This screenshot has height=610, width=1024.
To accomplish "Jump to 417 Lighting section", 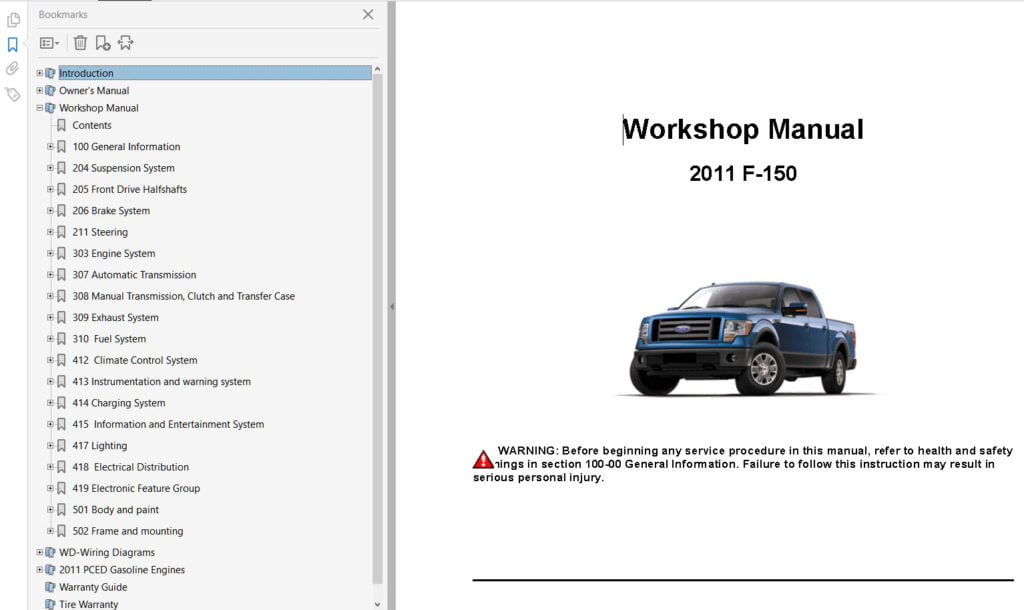I will tap(99, 446).
